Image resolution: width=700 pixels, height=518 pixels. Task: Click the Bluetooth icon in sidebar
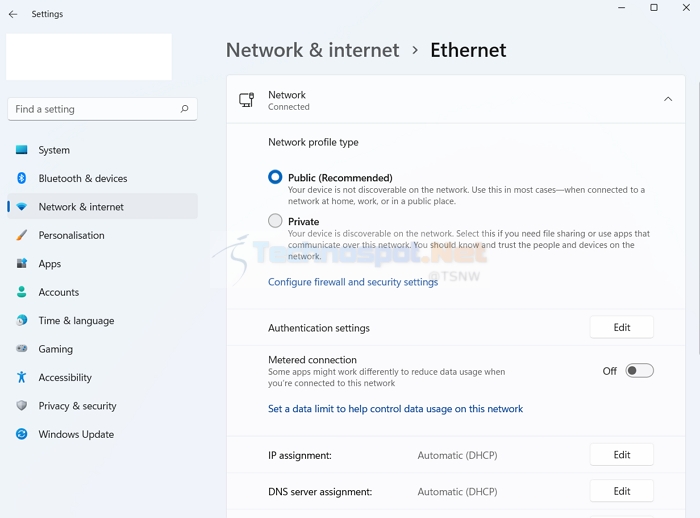[x=21, y=178]
